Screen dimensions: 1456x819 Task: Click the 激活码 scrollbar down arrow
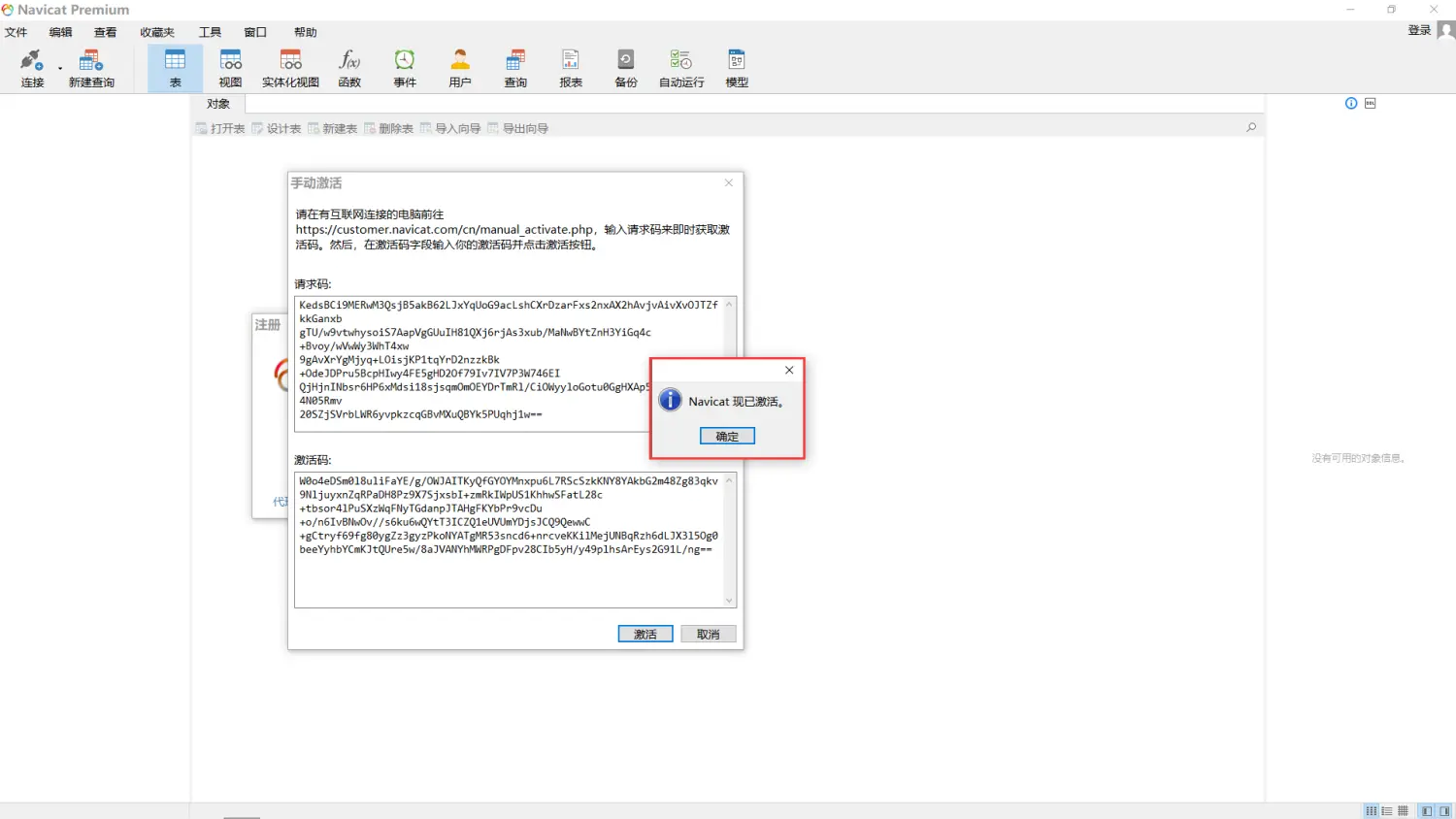coord(730,601)
